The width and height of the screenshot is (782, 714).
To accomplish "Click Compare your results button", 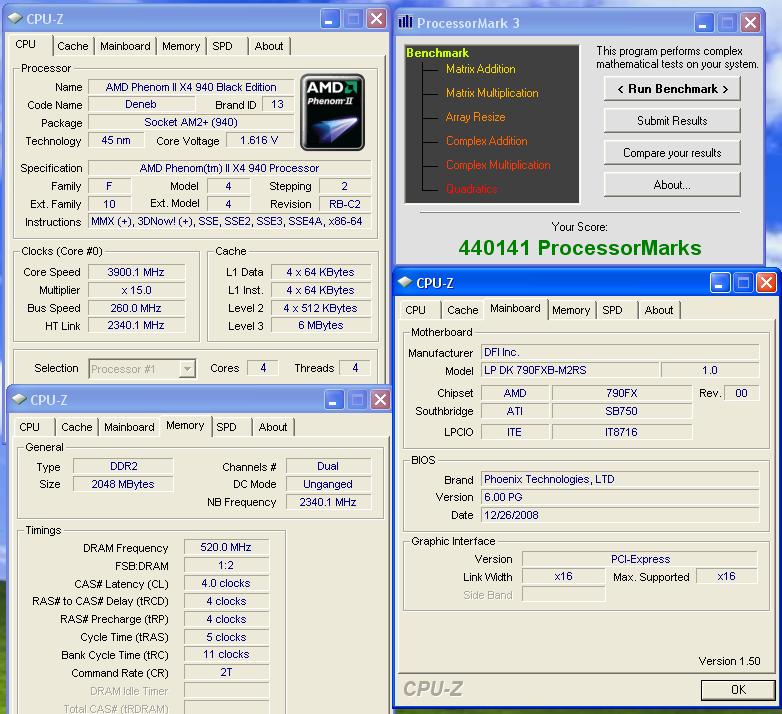I will 672,153.
